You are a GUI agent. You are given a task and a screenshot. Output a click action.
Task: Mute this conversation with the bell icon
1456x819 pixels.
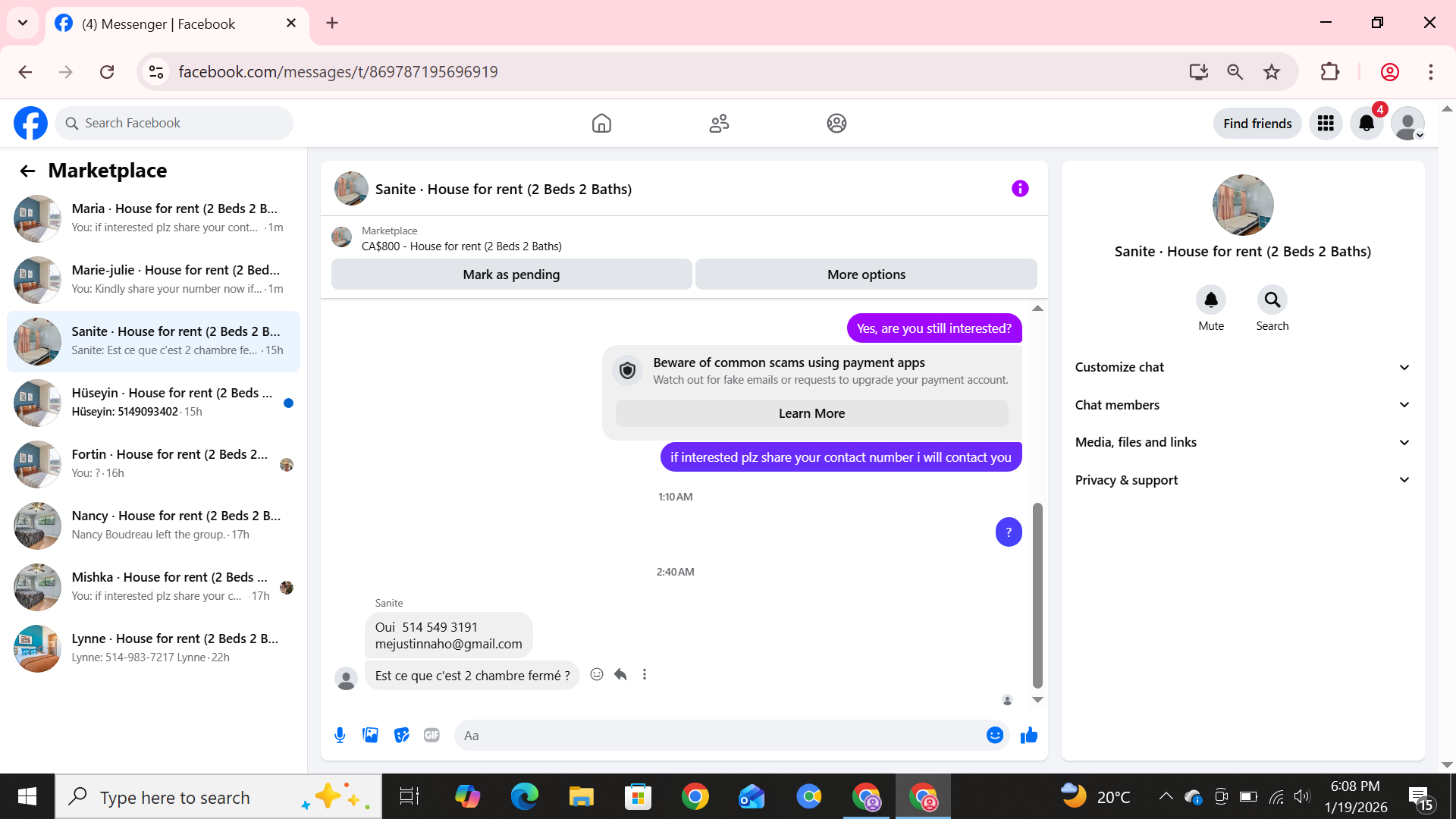tap(1210, 300)
